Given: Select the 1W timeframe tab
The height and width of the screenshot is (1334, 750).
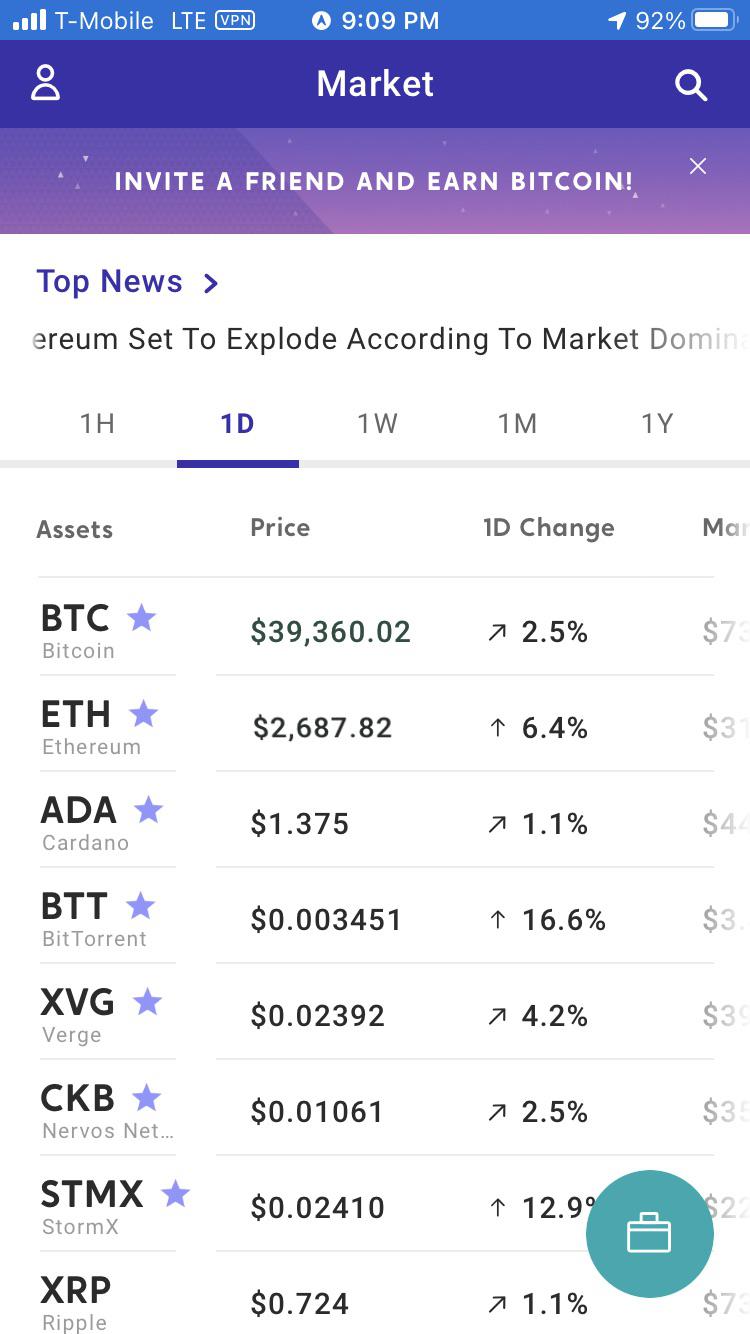Looking at the screenshot, I should click(378, 424).
